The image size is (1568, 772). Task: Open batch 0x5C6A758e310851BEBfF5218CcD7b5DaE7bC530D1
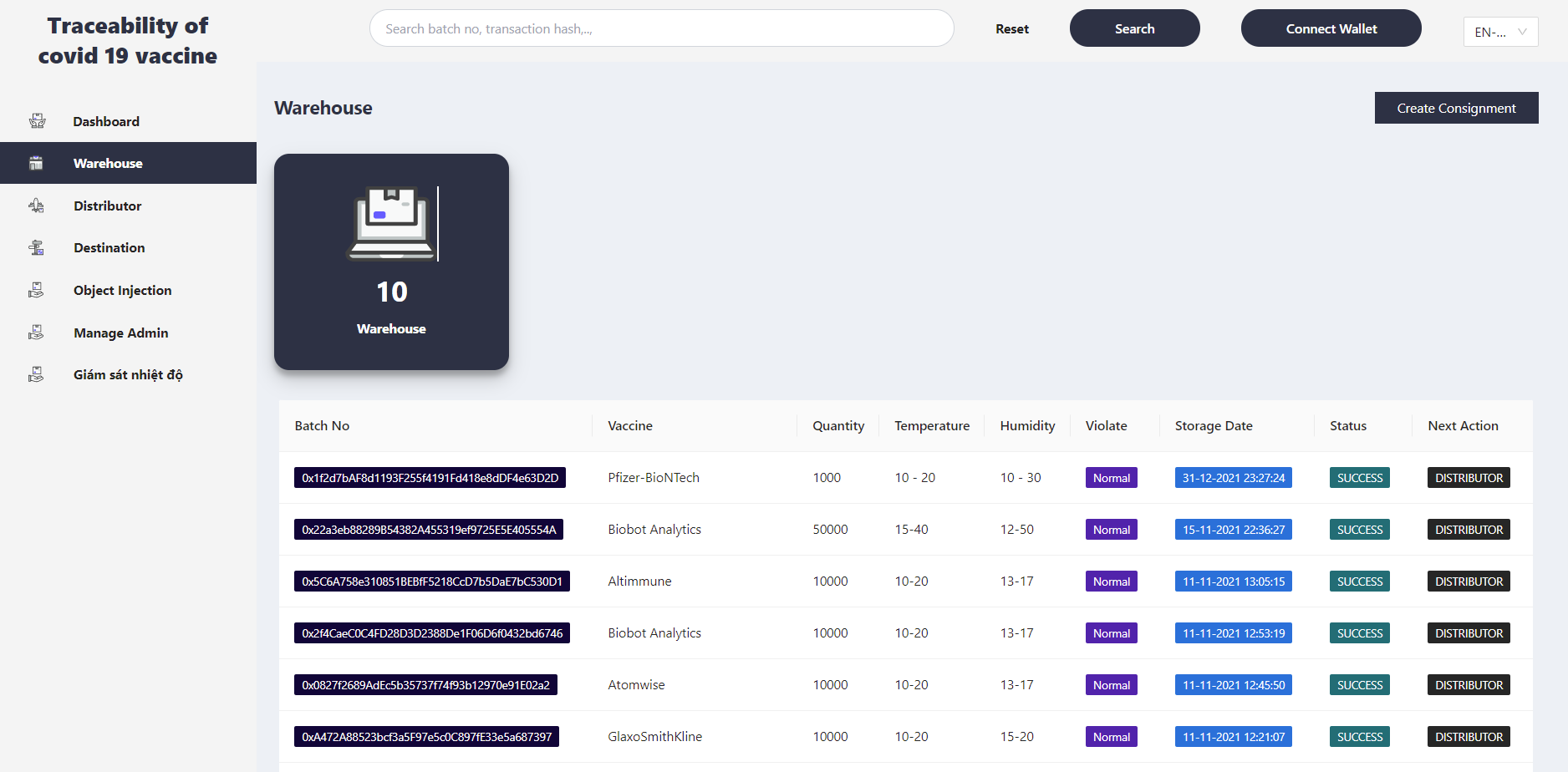click(432, 582)
